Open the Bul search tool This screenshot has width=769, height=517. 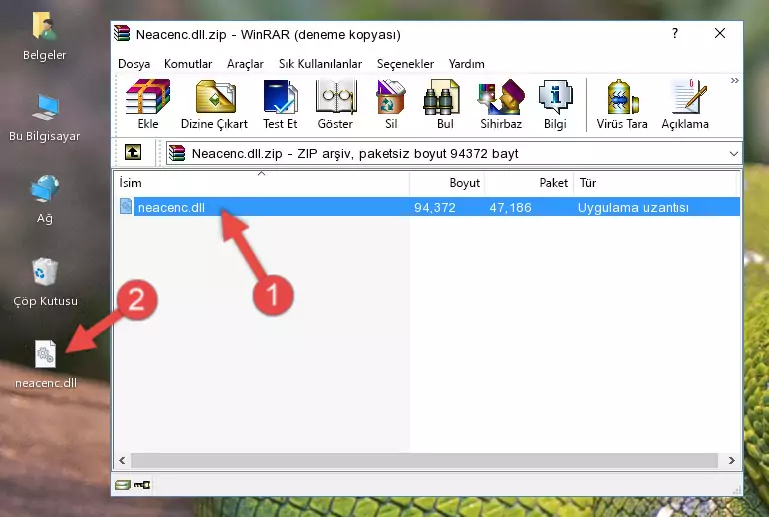click(x=445, y=104)
